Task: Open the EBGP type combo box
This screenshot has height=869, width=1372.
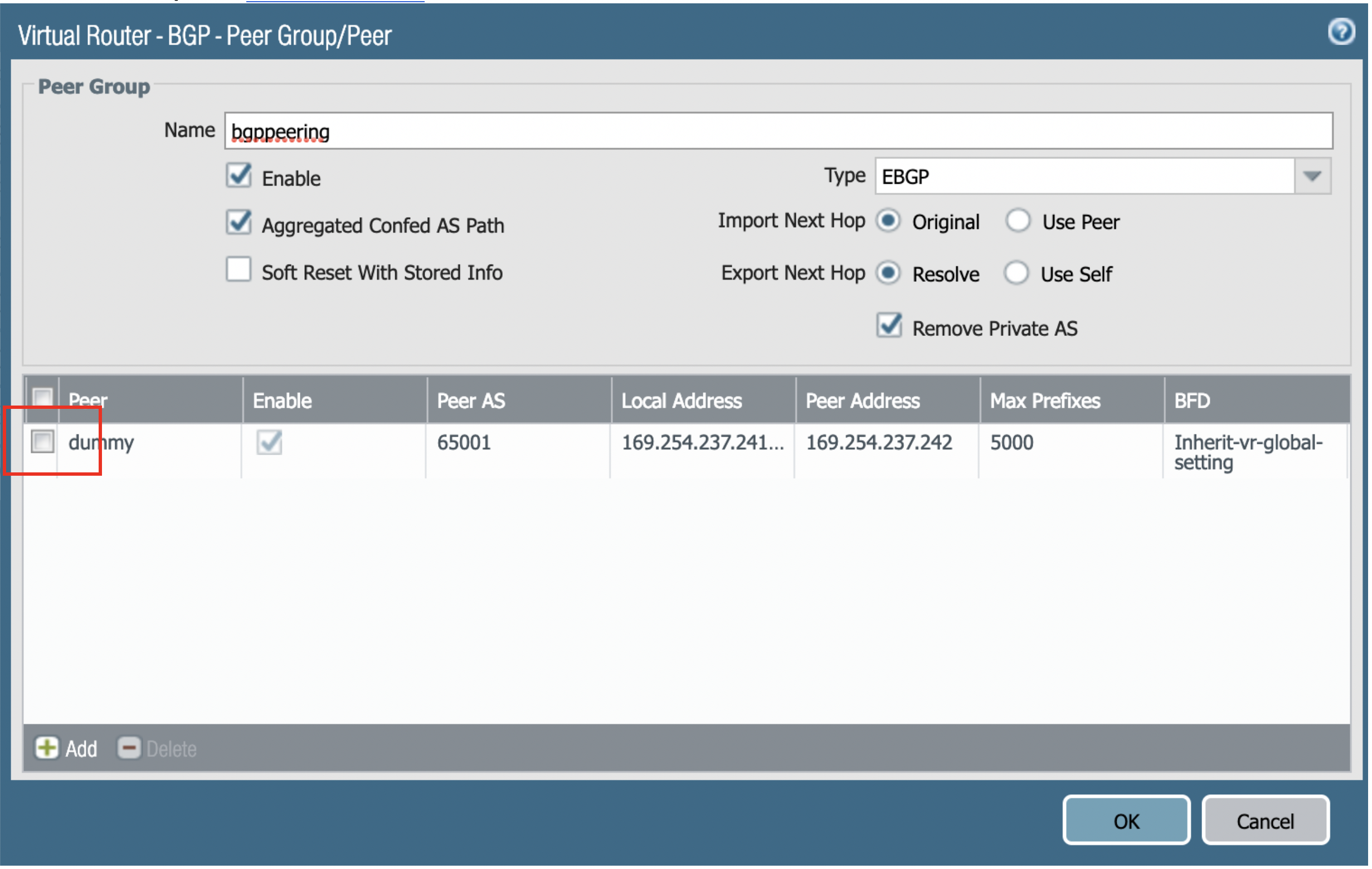Action: 1083,177
